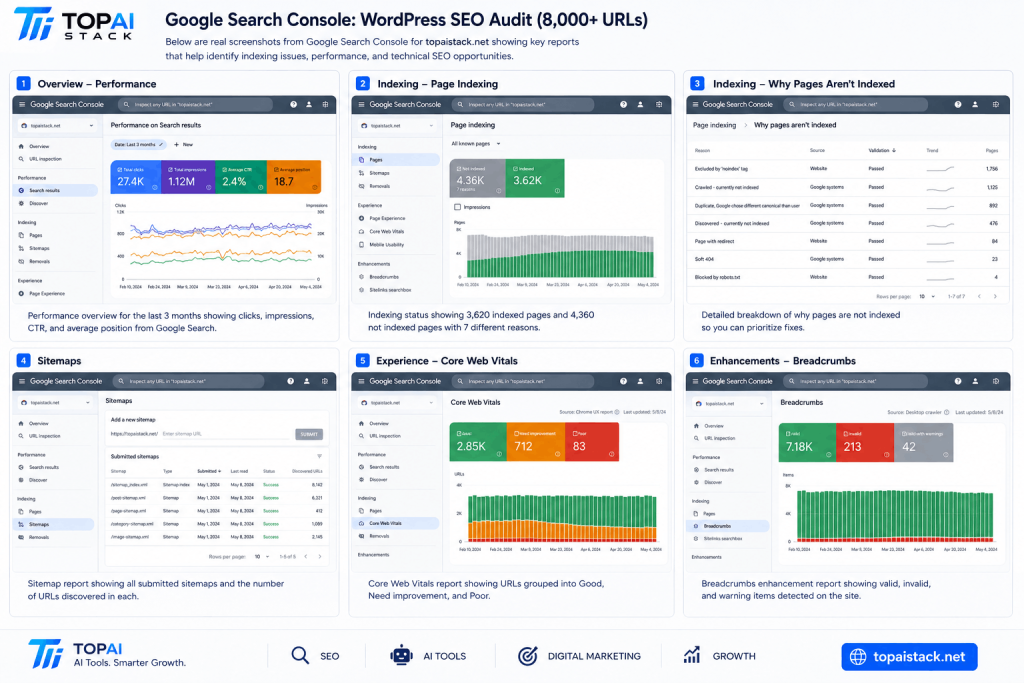Click Enter sitemap URL input field

227,434
